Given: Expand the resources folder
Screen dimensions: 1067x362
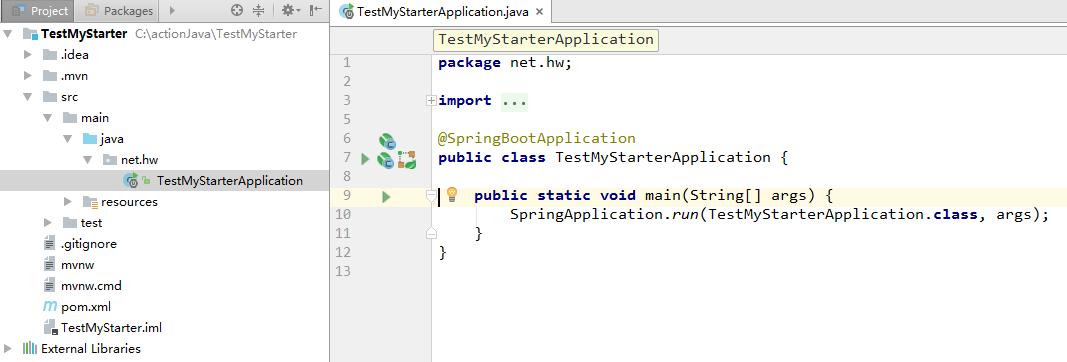Looking at the screenshot, I should click(x=68, y=202).
